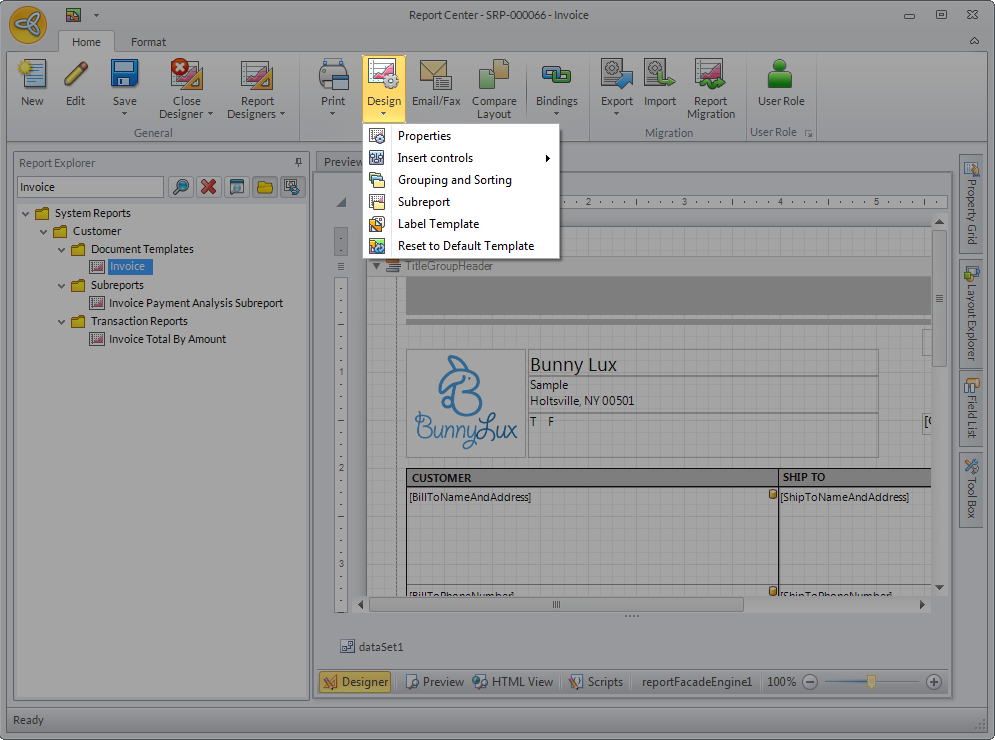Select Grouping and Sorting menu item
The height and width of the screenshot is (740, 995).
coord(454,180)
